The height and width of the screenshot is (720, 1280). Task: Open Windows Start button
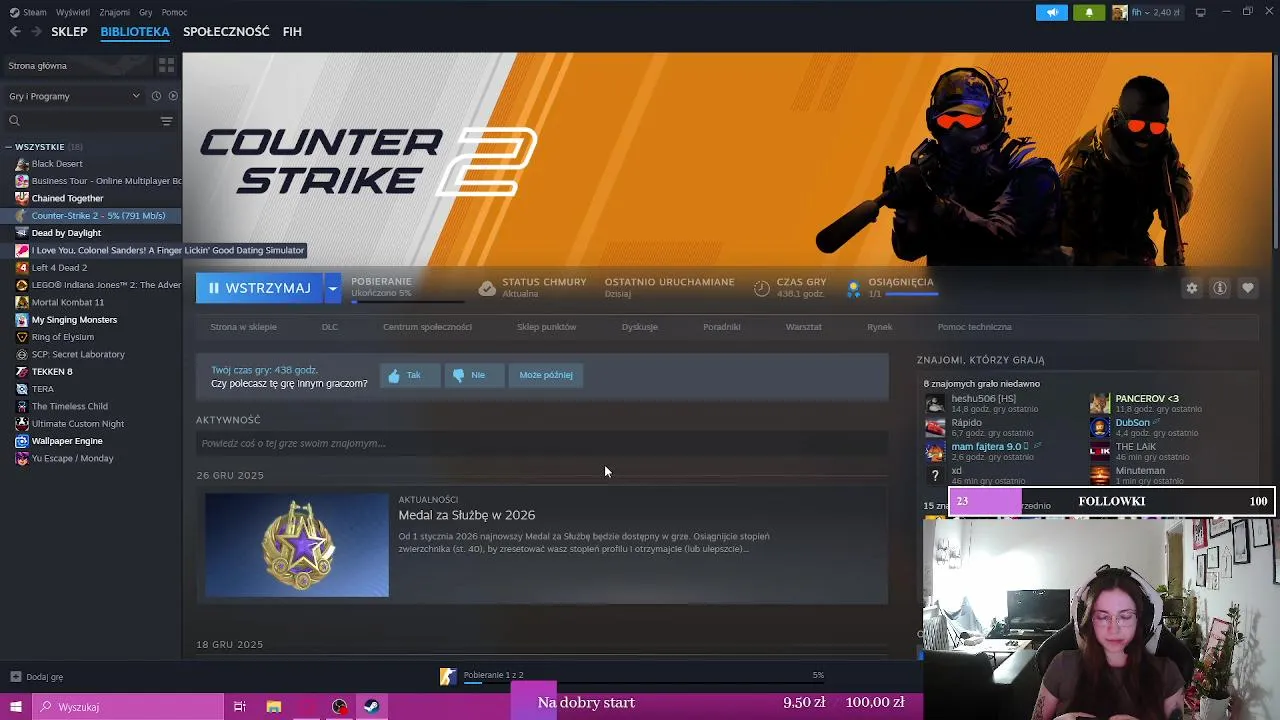[15, 707]
